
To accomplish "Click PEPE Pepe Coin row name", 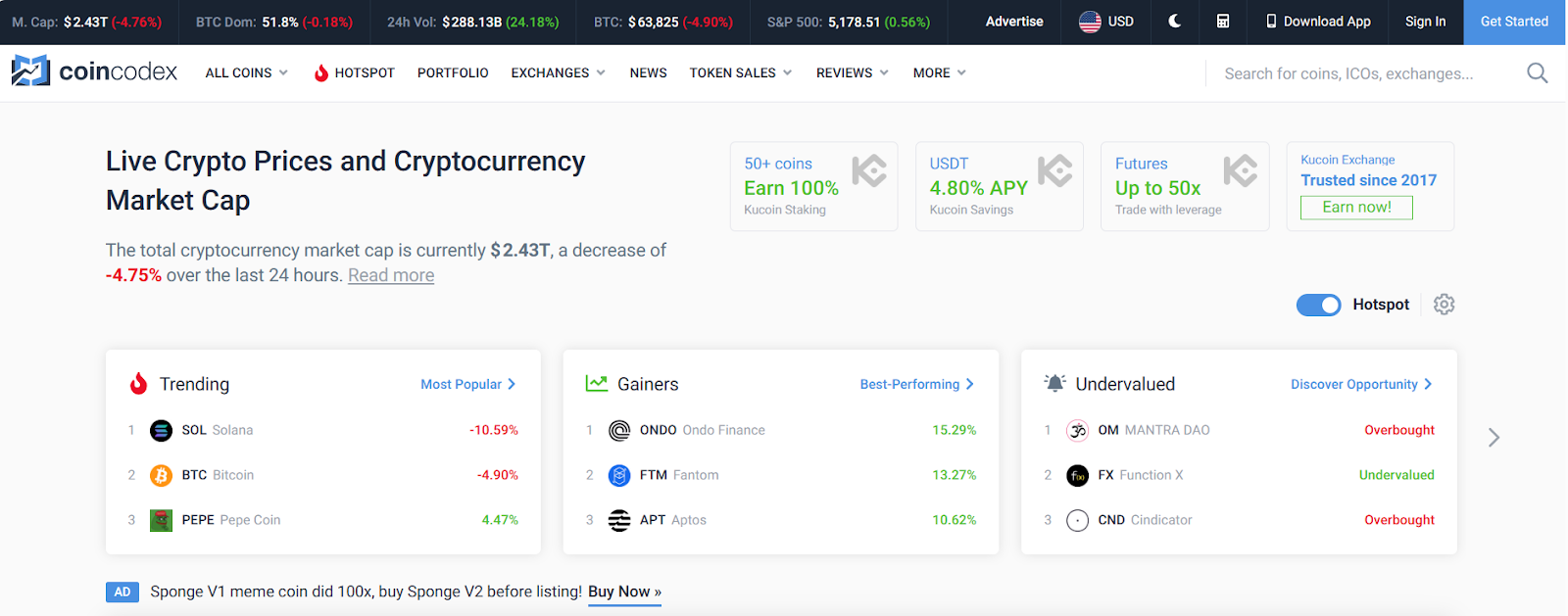I will tap(230, 520).
